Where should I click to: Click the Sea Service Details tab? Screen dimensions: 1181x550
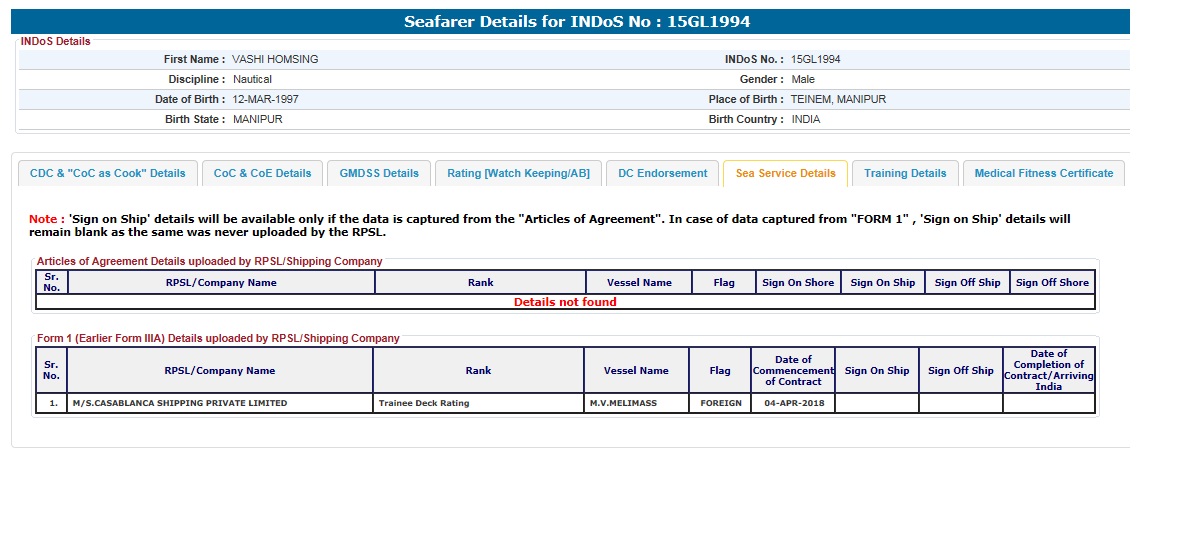click(x=785, y=173)
